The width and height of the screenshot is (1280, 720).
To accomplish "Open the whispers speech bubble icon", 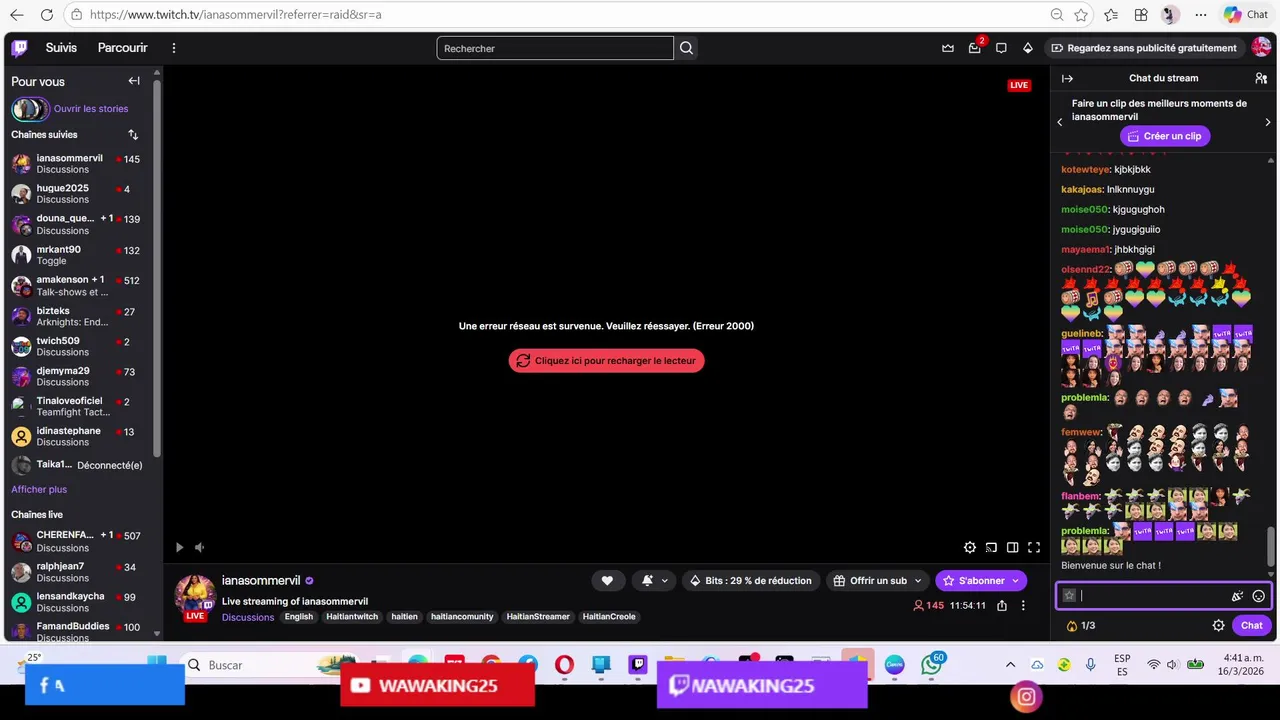I will pyautogui.click(x=1001, y=48).
